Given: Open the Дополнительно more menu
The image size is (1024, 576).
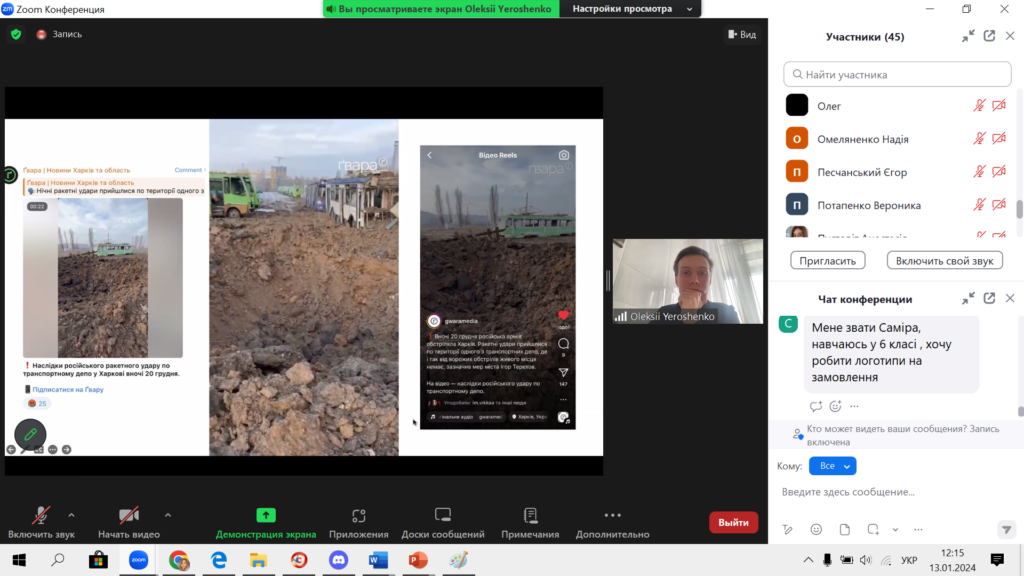Looking at the screenshot, I should tap(613, 522).
